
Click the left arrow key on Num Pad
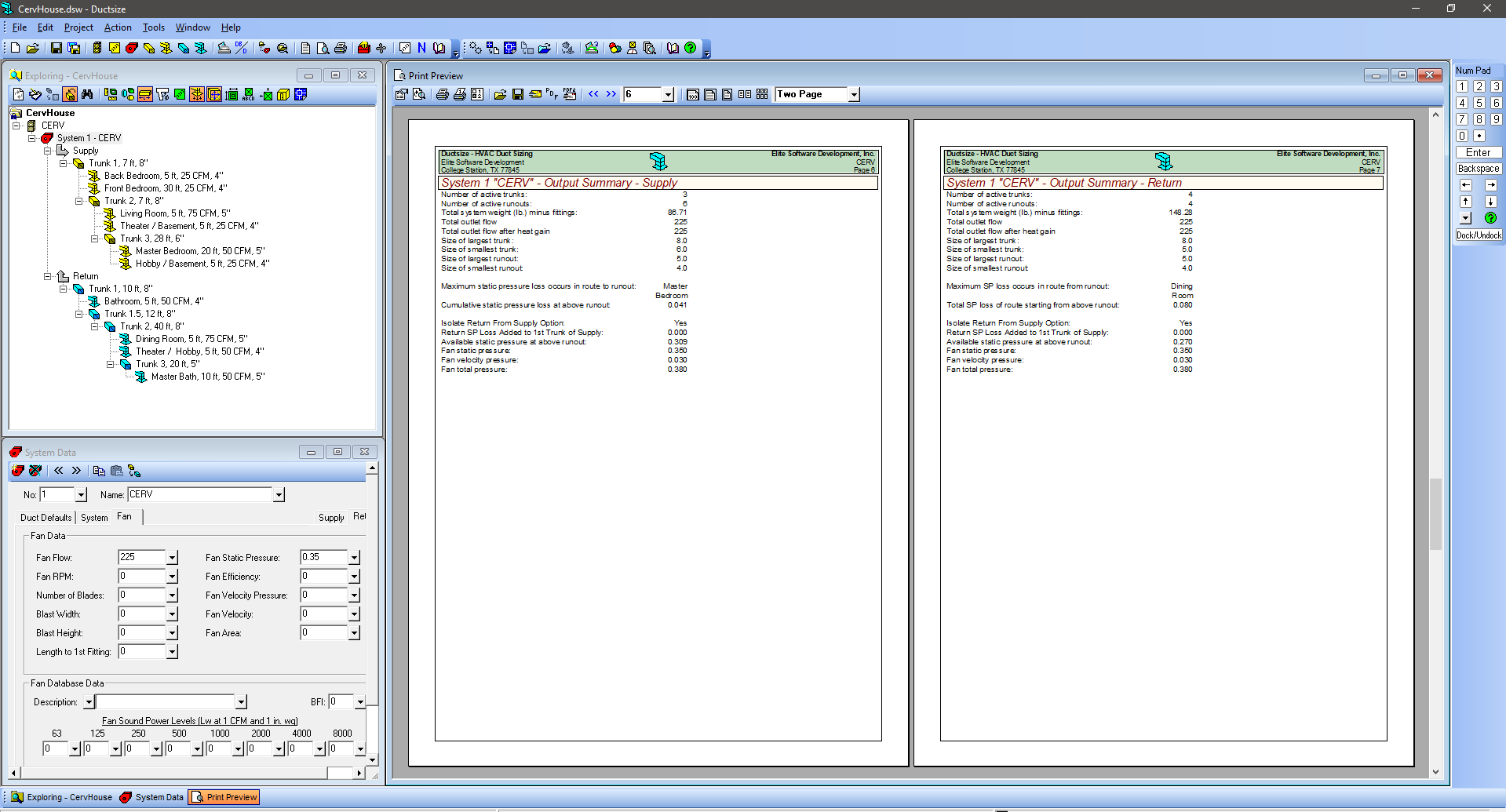1465,185
